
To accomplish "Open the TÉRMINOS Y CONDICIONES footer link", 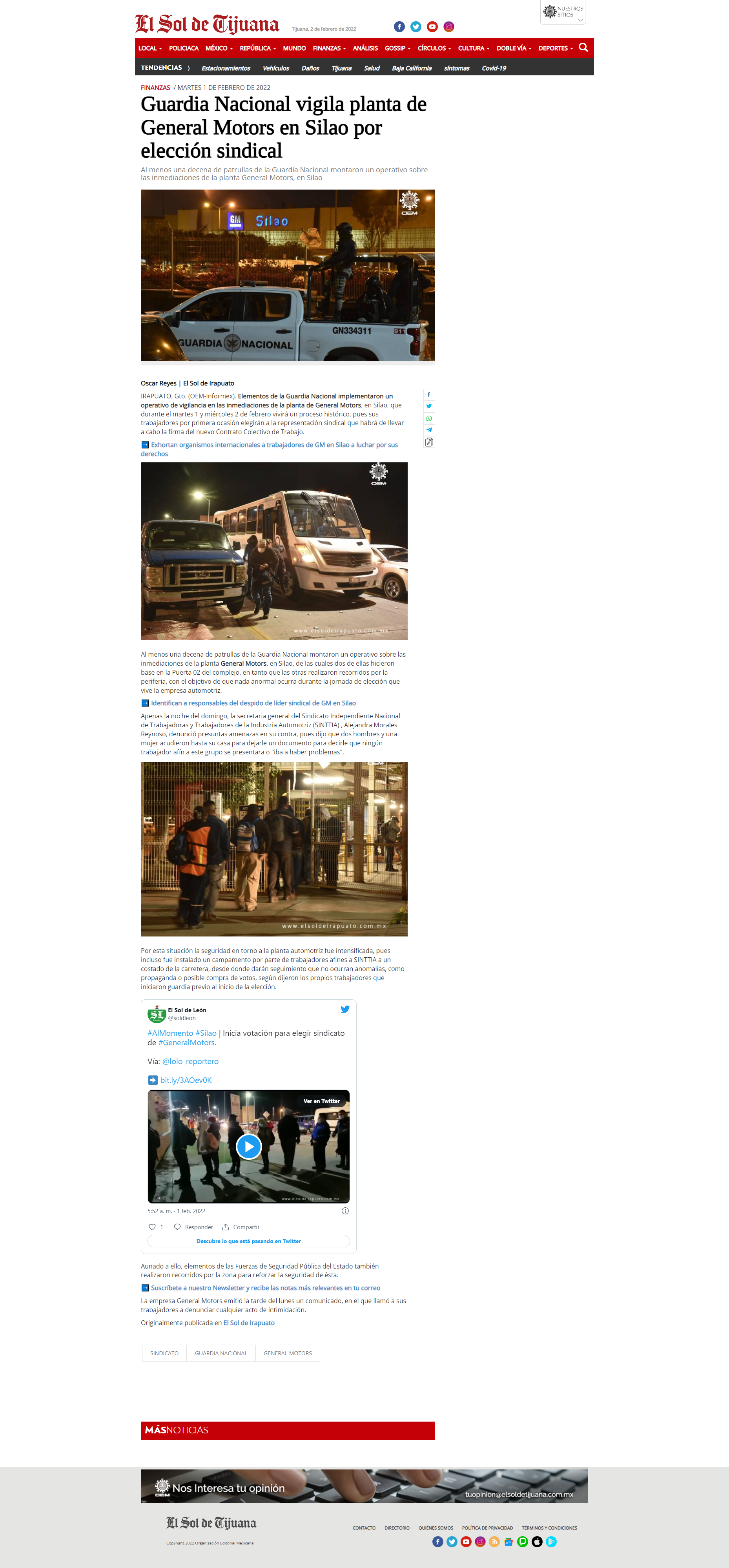I will click(549, 1528).
